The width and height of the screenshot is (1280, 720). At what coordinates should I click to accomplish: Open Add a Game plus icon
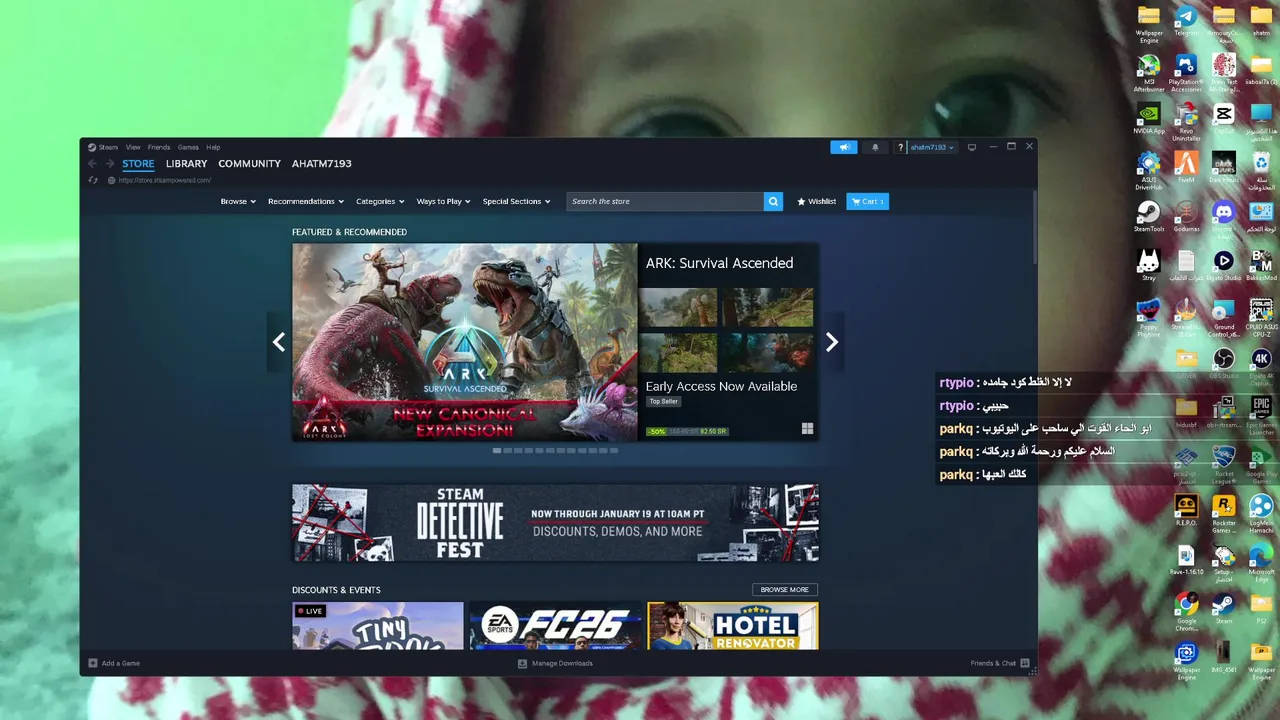tap(93, 663)
